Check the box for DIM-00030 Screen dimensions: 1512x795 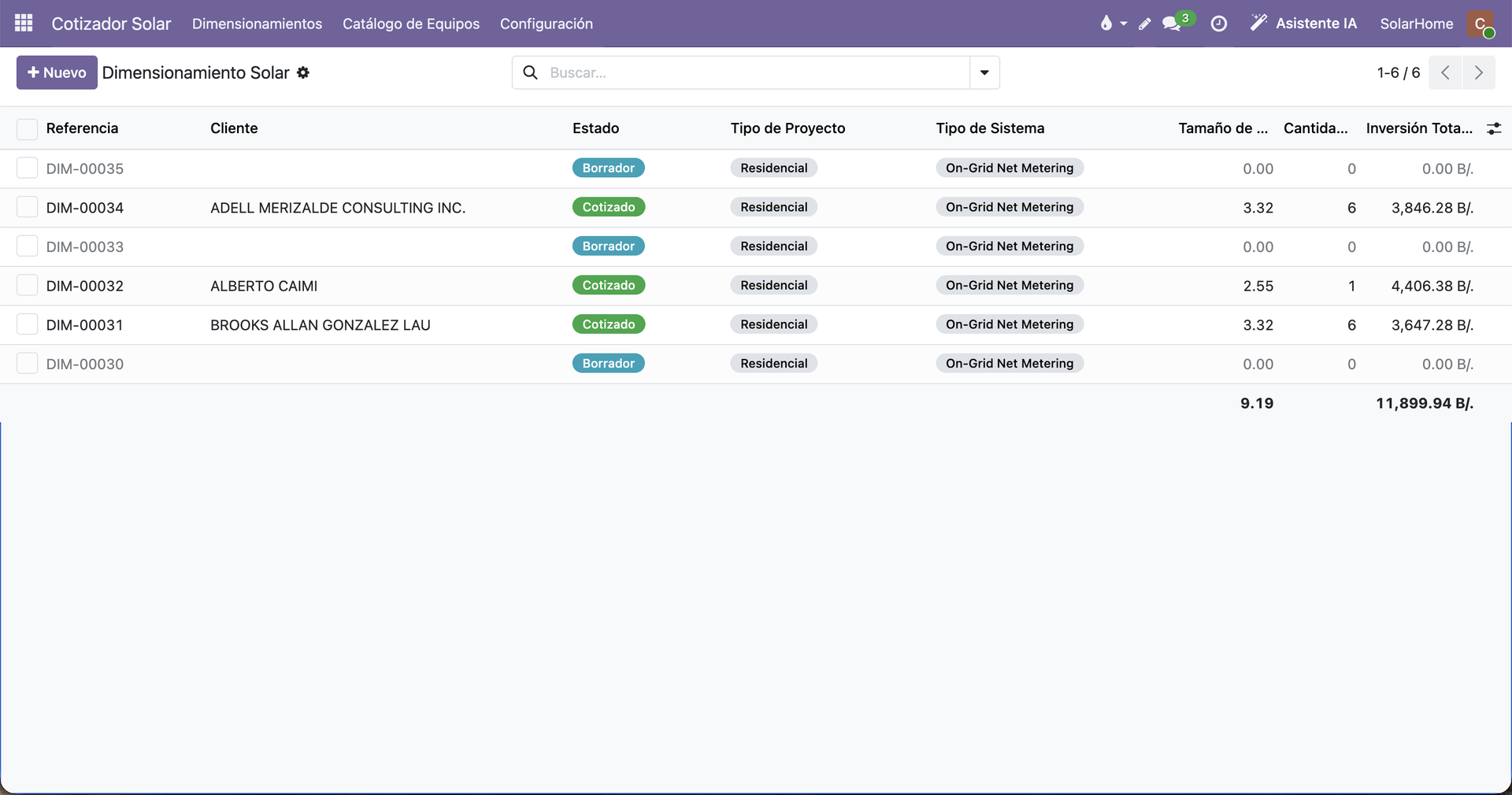(x=27, y=363)
